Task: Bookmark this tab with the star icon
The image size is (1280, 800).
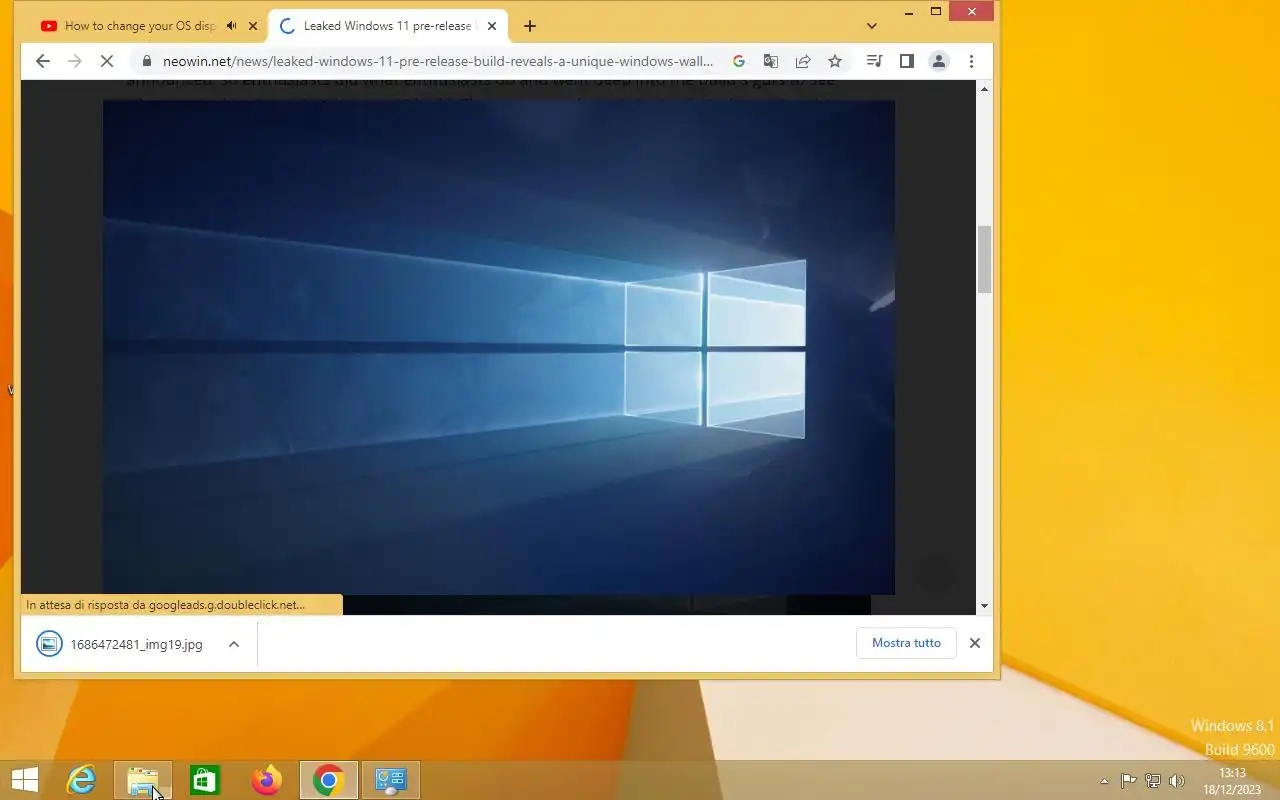Action: coord(835,61)
